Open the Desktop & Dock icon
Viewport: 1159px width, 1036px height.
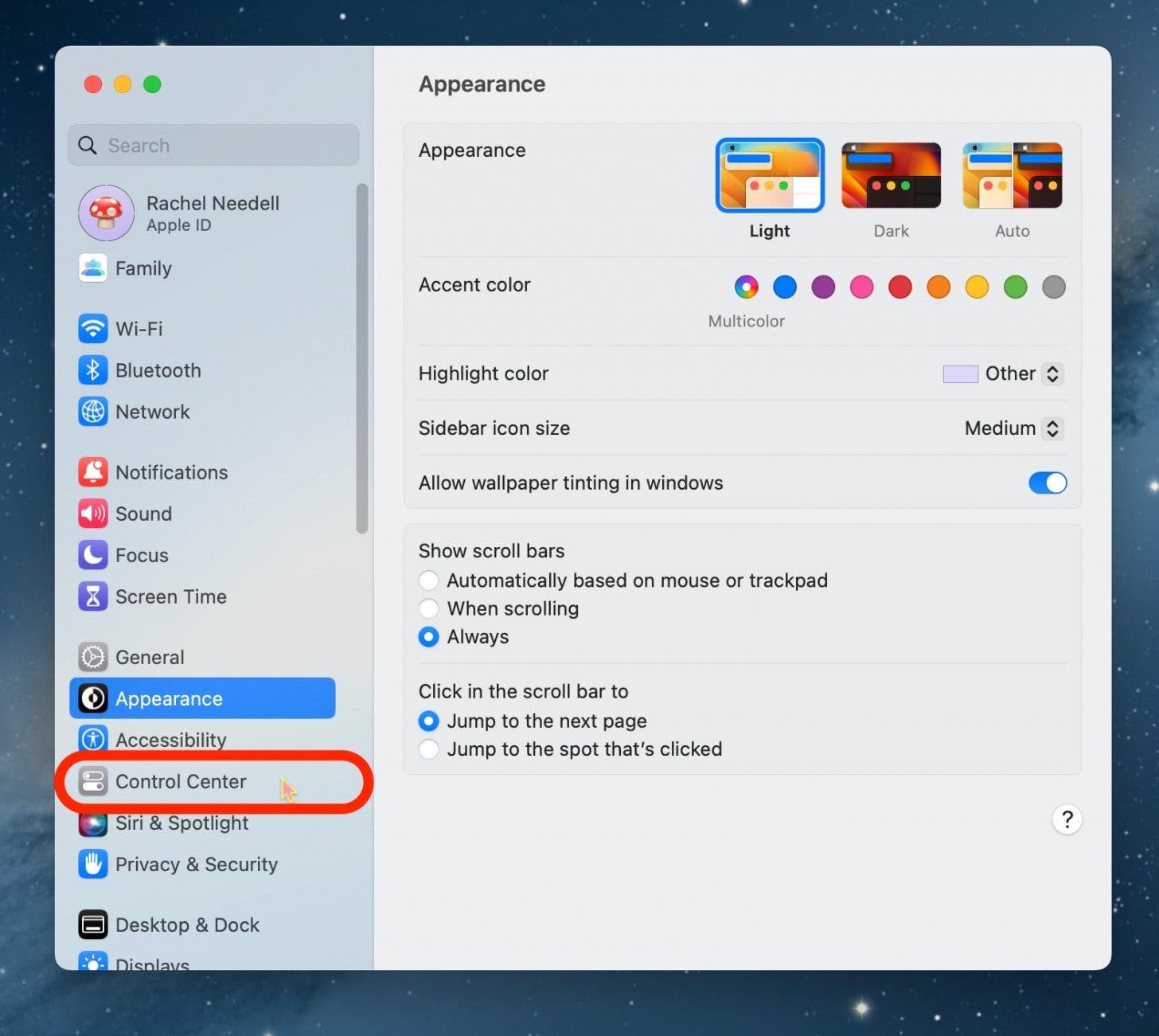coord(93,925)
